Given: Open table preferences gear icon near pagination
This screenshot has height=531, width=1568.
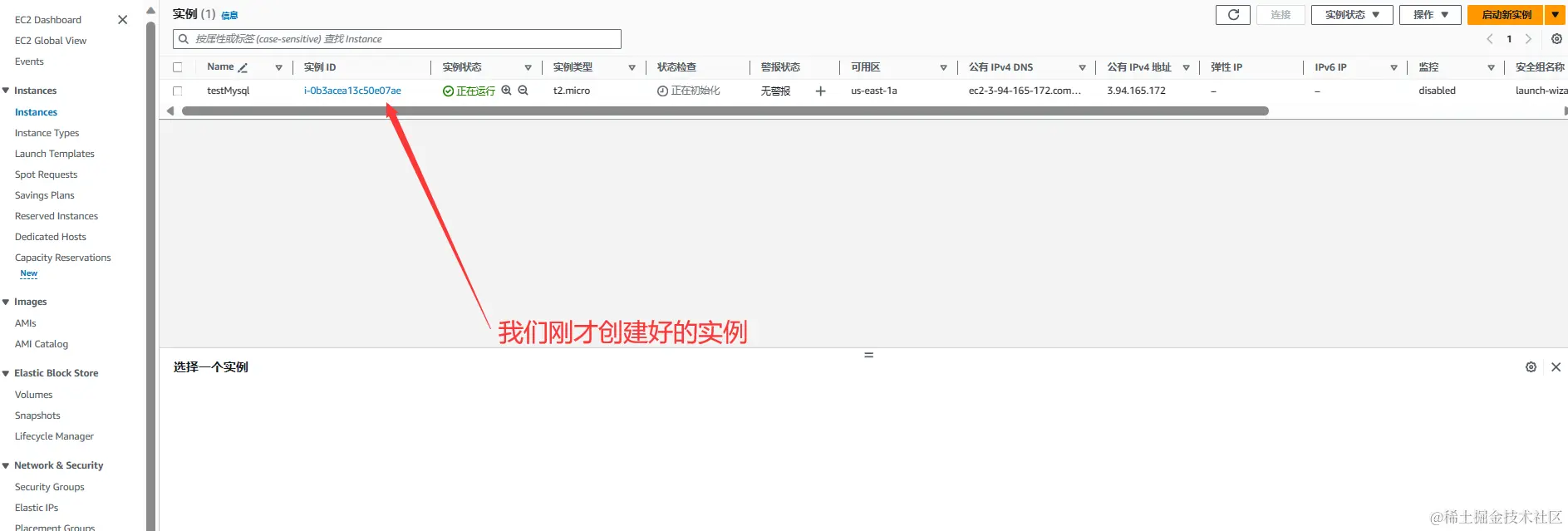Looking at the screenshot, I should pyautogui.click(x=1556, y=39).
